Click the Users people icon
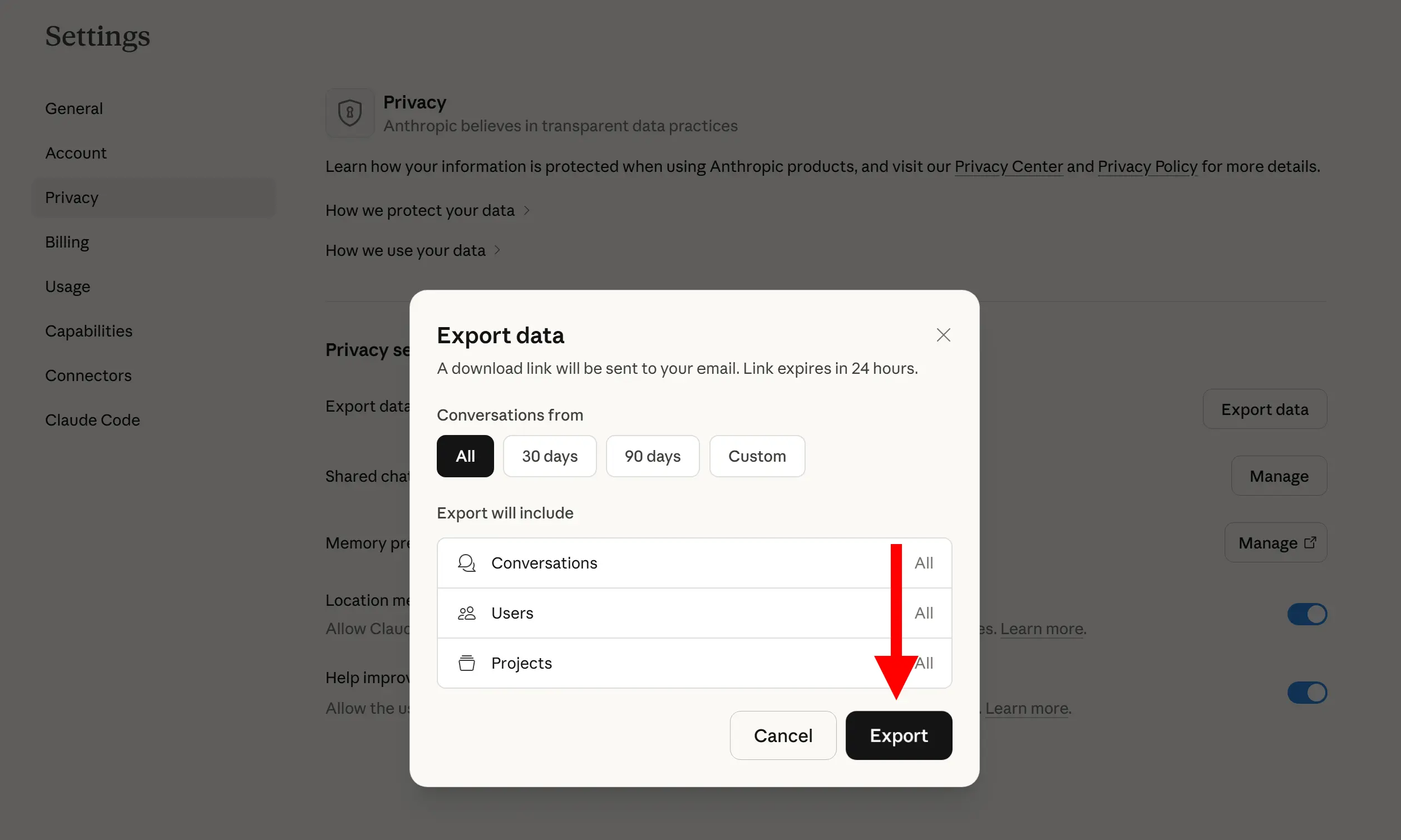The image size is (1401, 840). pyautogui.click(x=466, y=613)
